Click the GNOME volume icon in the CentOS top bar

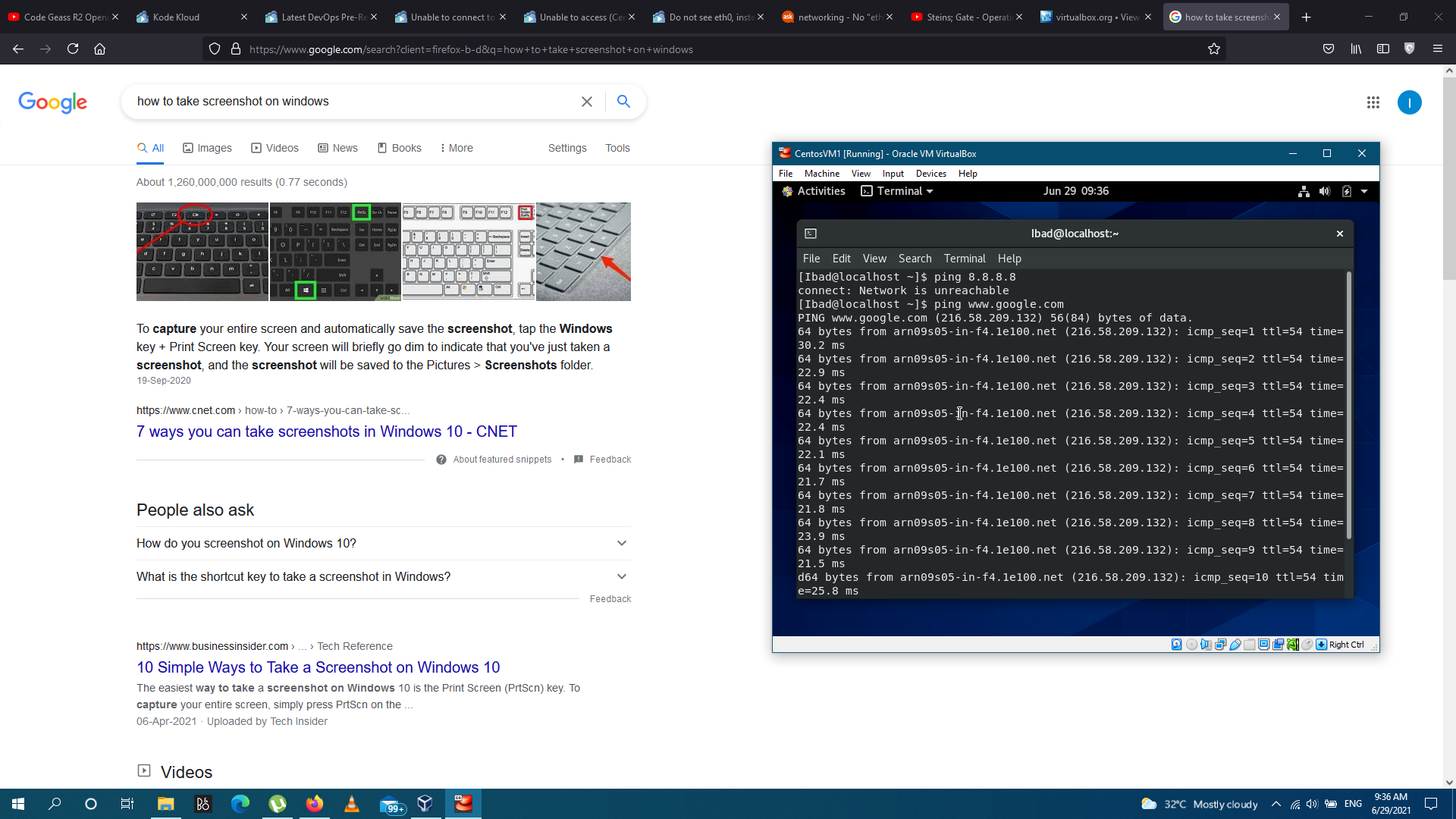[1325, 191]
